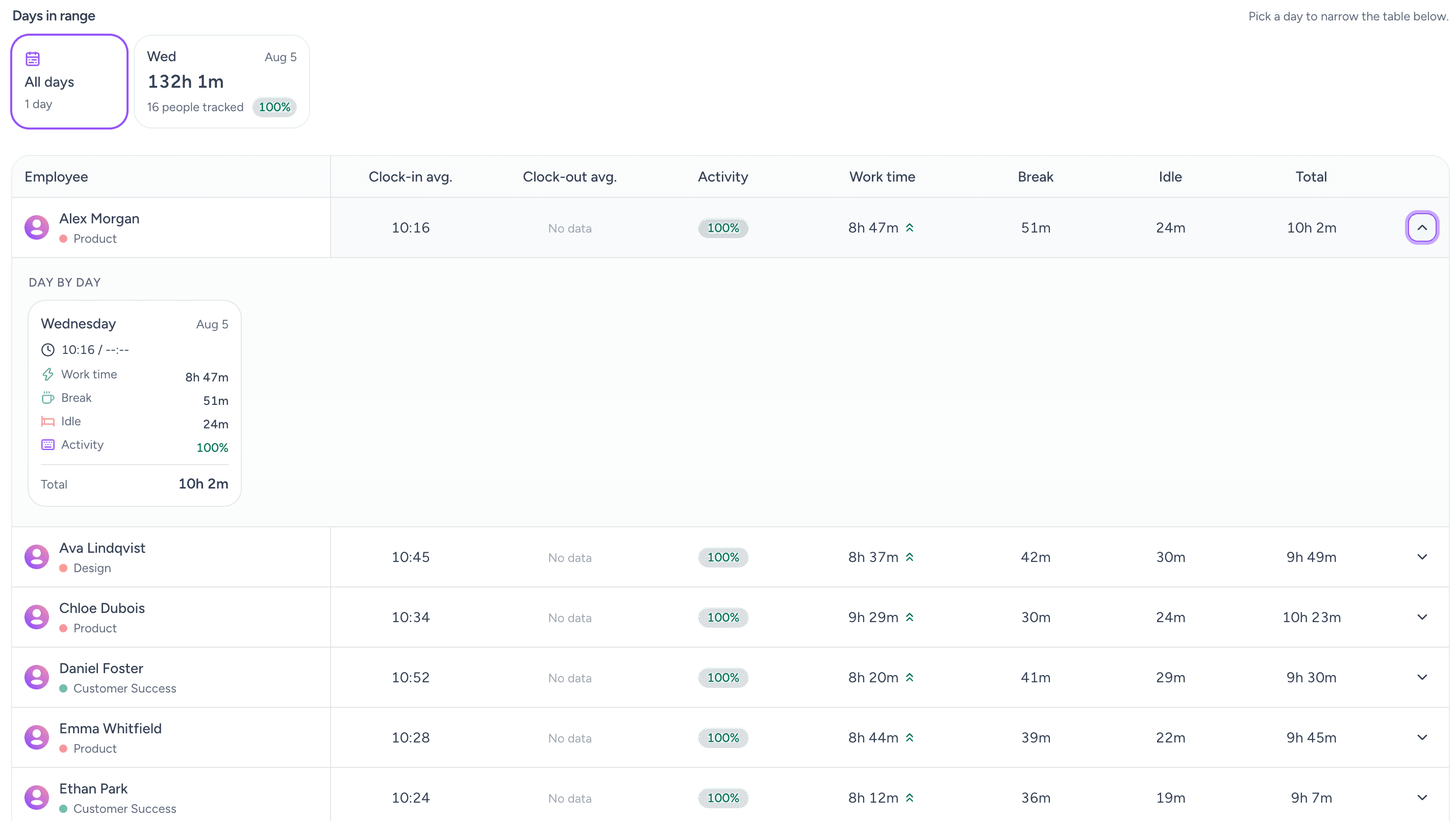The width and height of the screenshot is (1456, 821).
Task: Click the DAY BY DAY section label
Action: click(65, 283)
